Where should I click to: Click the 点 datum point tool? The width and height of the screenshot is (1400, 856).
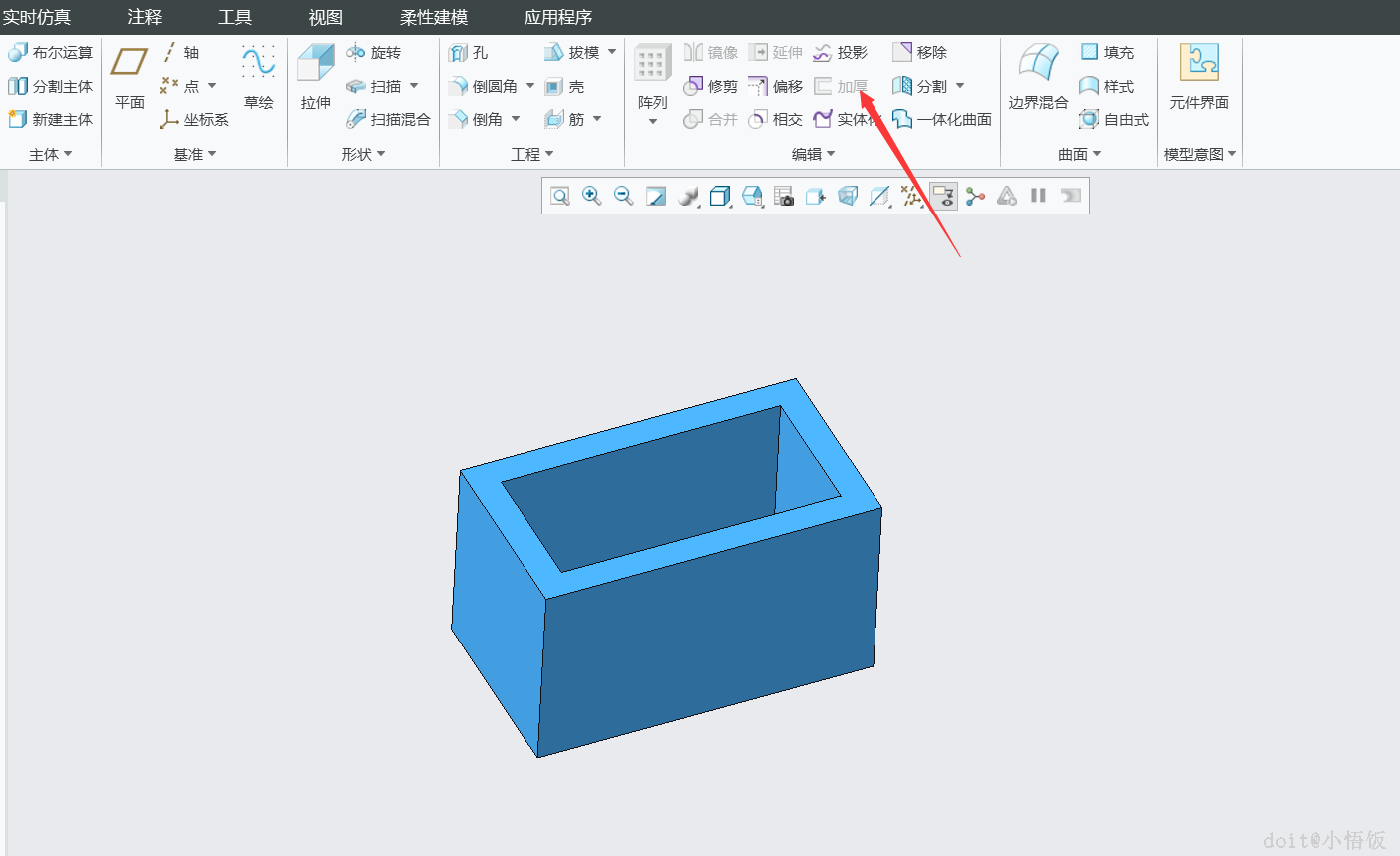(x=180, y=86)
